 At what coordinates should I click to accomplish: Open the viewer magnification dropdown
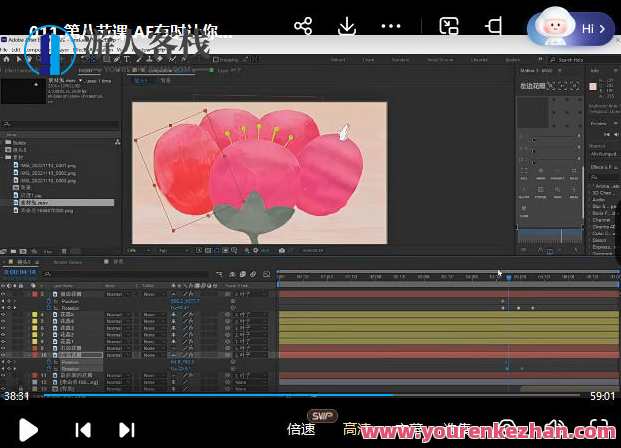tap(139, 251)
